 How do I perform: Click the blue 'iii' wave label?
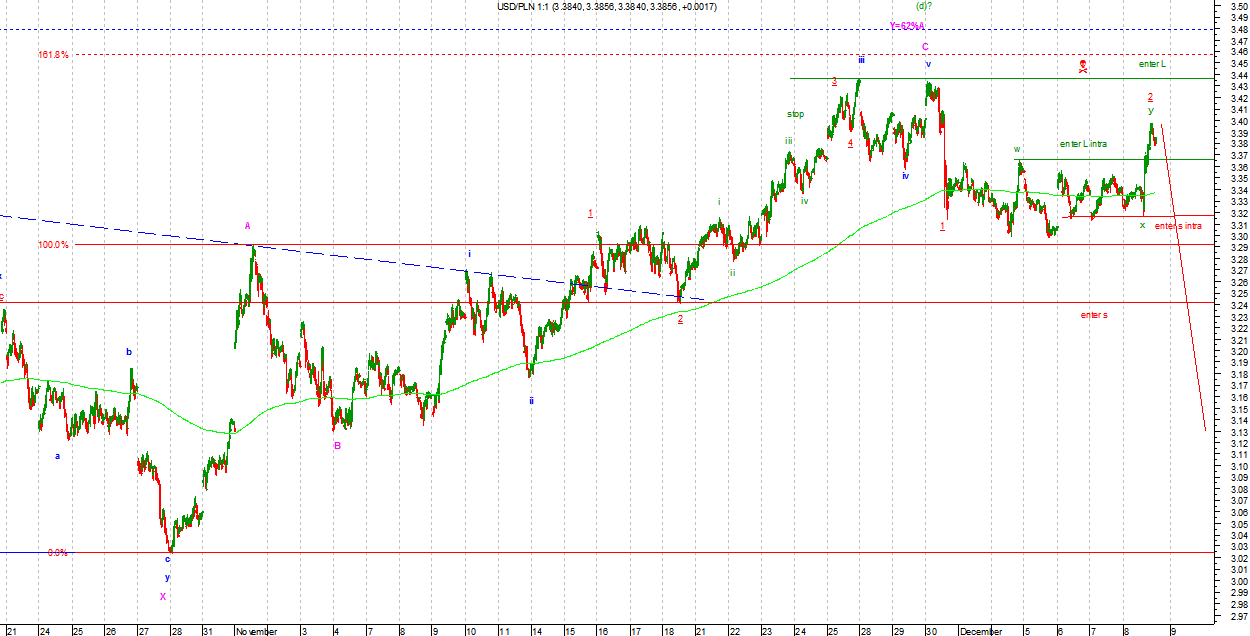(860, 61)
